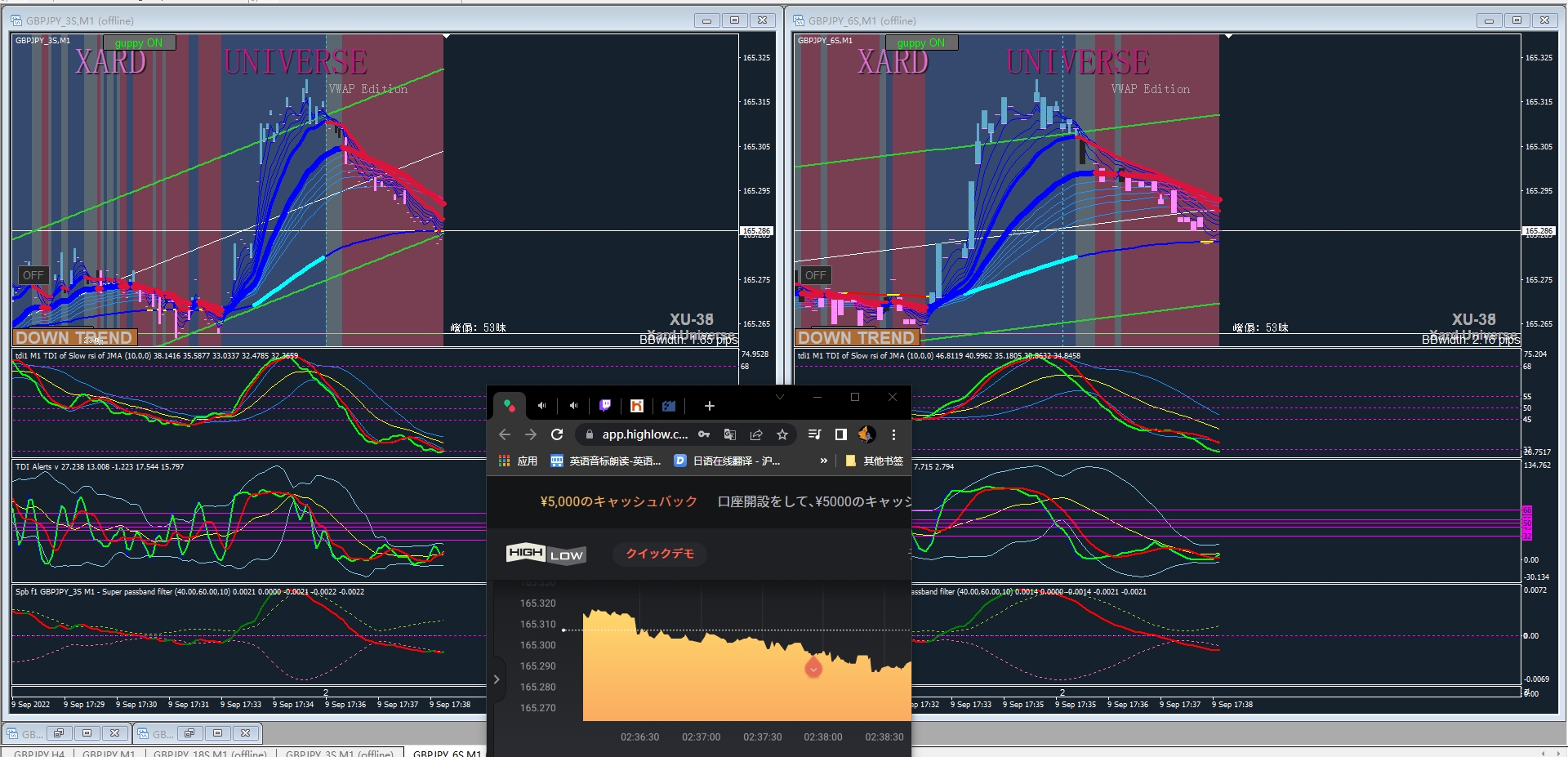Switch to GBPJPY_3S,M1 (offline) chart tab
This screenshot has height=757, width=1568.
(x=340, y=753)
